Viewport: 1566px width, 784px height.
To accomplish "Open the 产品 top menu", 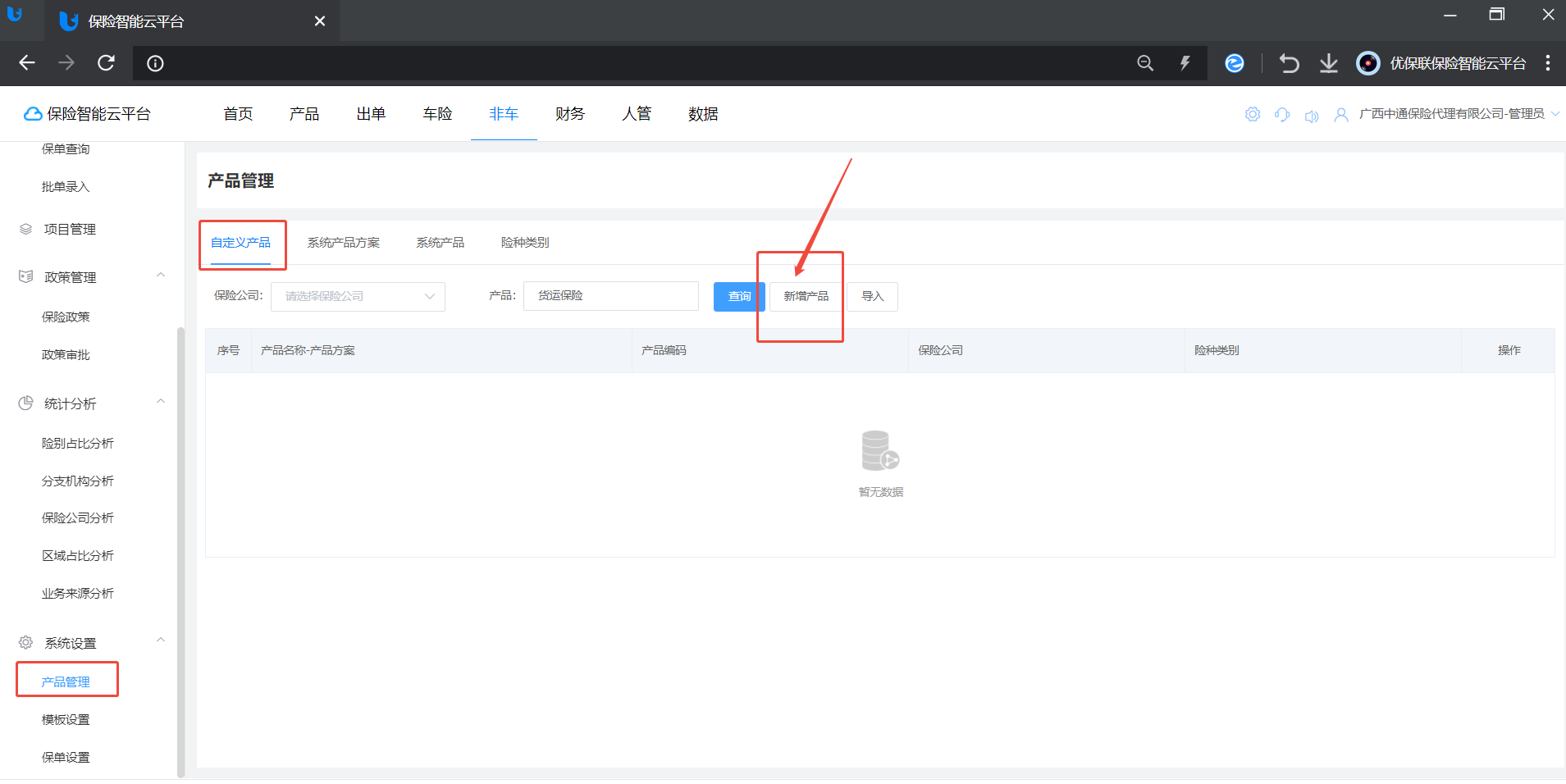I will (304, 114).
